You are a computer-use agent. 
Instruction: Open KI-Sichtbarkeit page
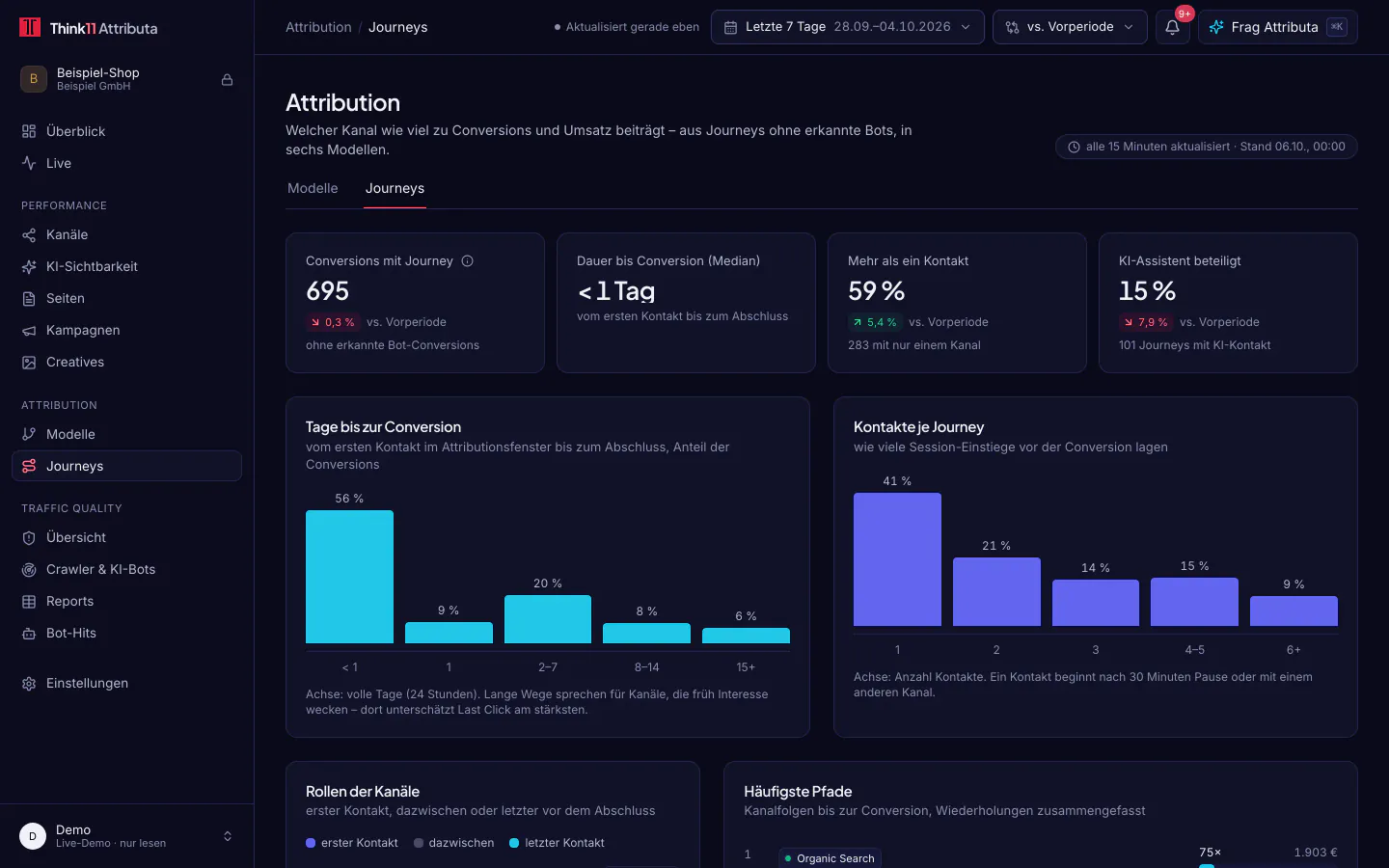[x=126, y=266]
